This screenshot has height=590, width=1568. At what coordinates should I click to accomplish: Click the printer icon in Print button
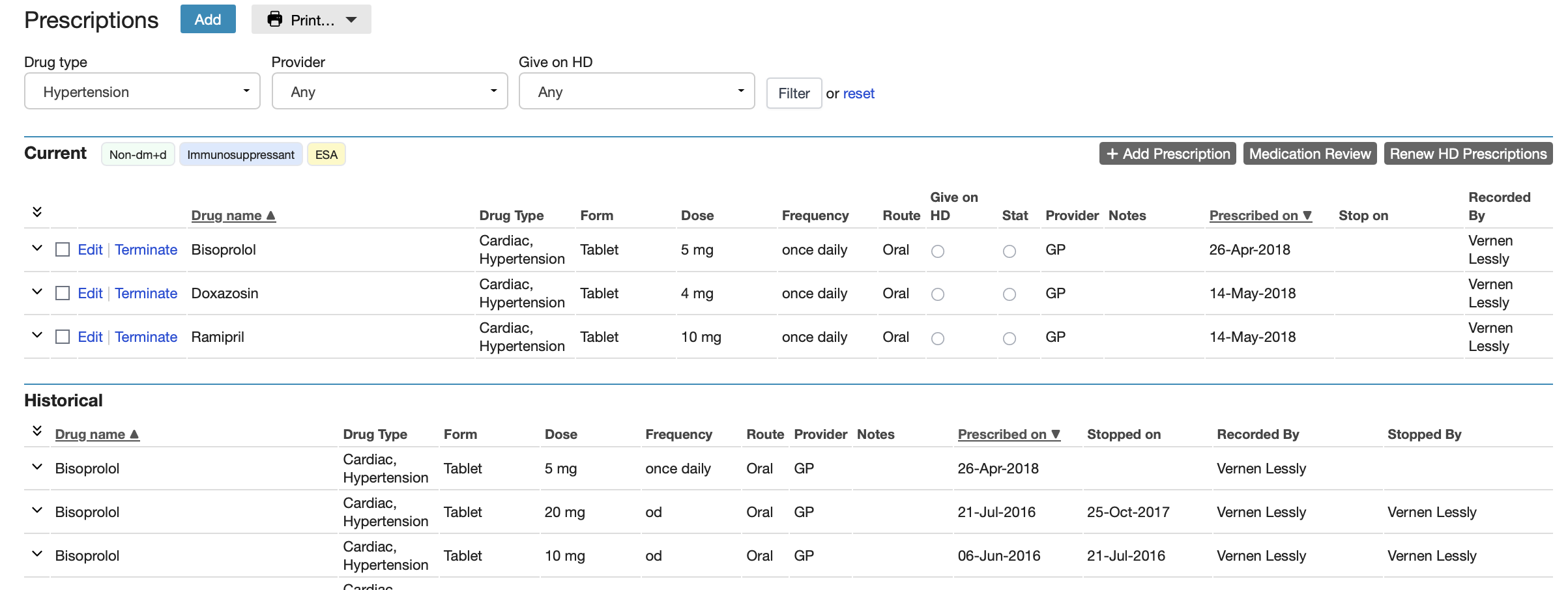pyautogui.click(x=275, y=20)
